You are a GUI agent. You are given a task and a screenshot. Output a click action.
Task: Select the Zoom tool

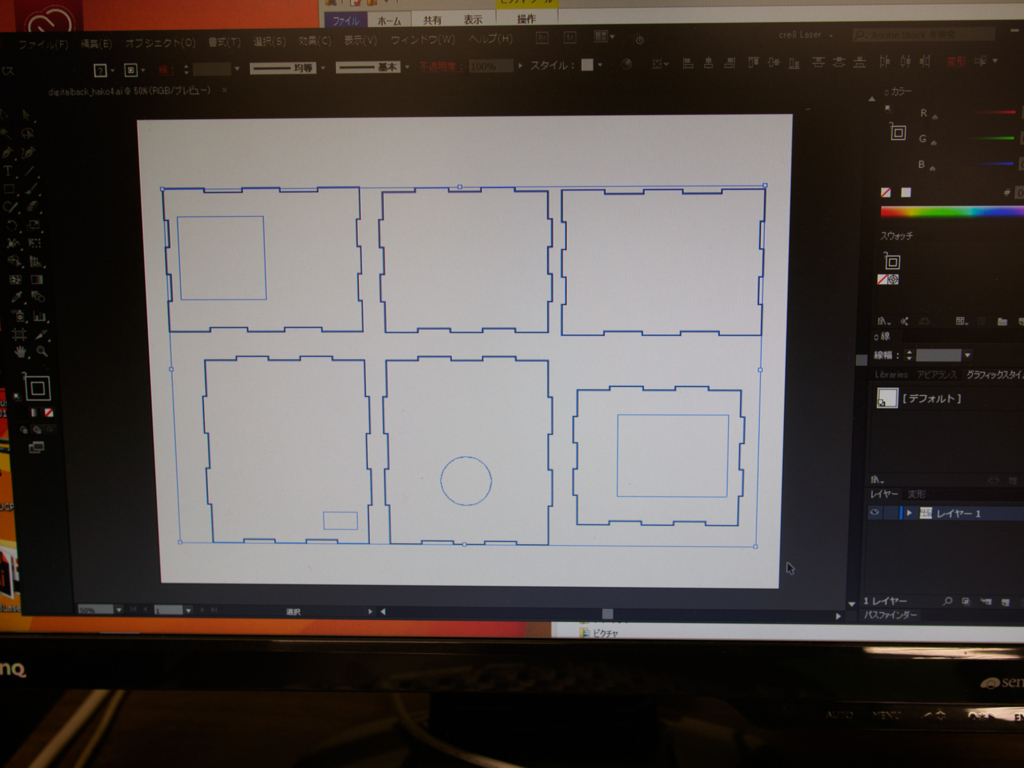click(x=42, y=351)
